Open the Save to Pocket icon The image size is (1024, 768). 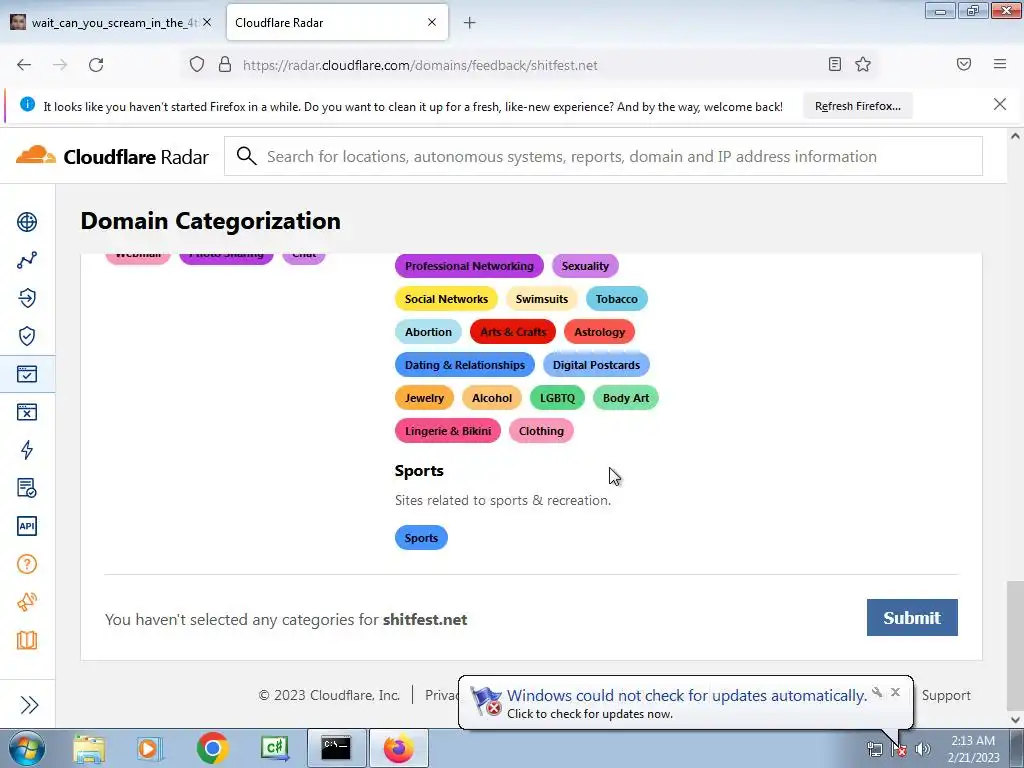coord(964,64)
